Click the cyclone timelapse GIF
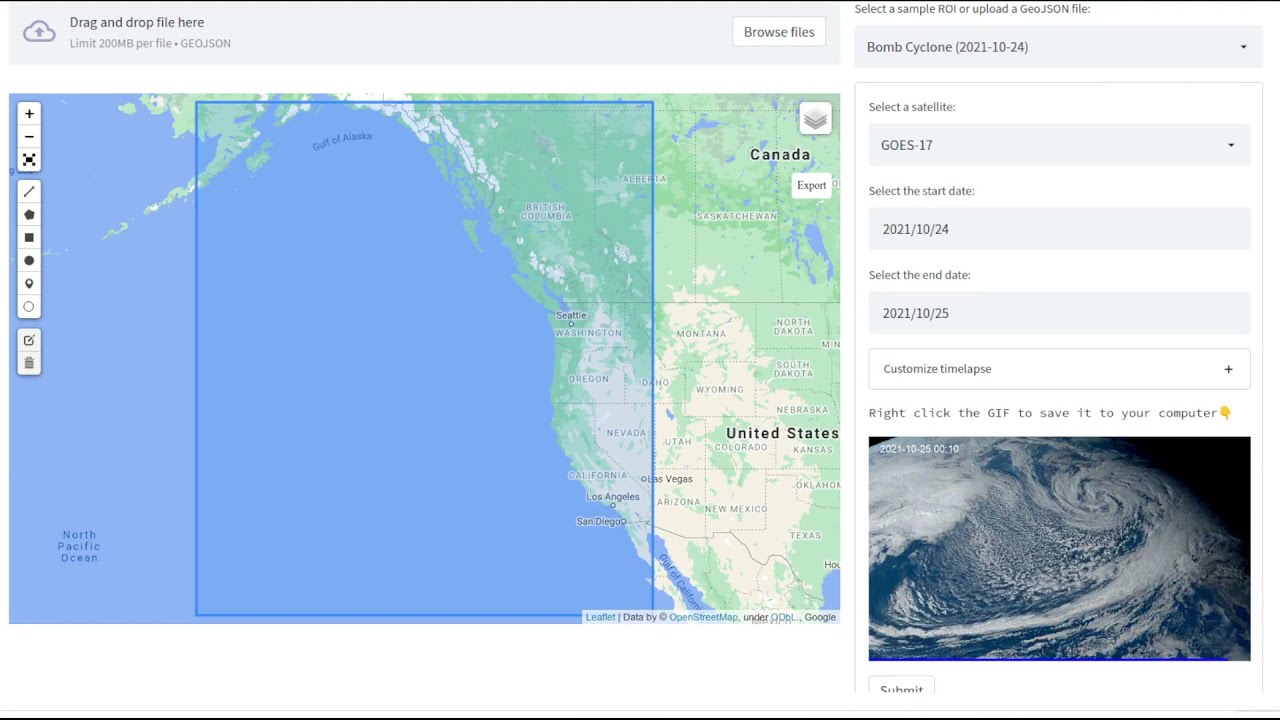Image resolution: width=1280 pixels, height=720 pixels. [1059, 548]
